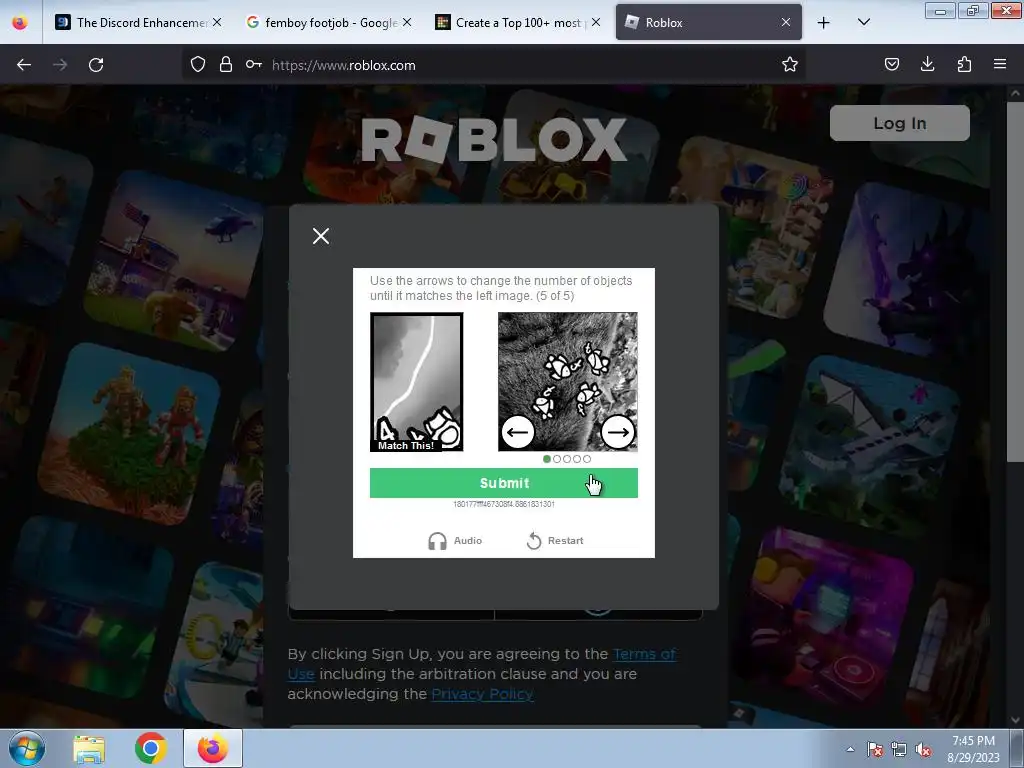
Task: Restart the captcha challenge
Action: click(554, 541)
